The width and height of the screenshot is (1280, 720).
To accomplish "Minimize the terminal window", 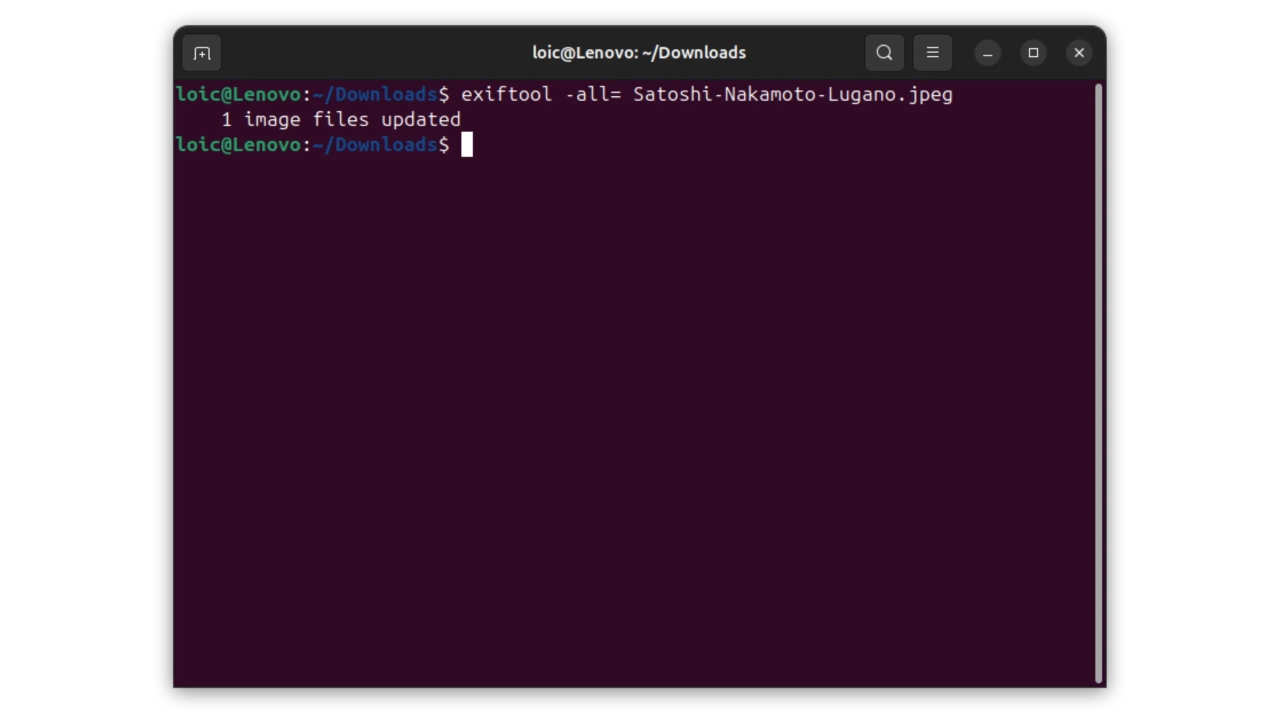I will click(x=987, y=53).
